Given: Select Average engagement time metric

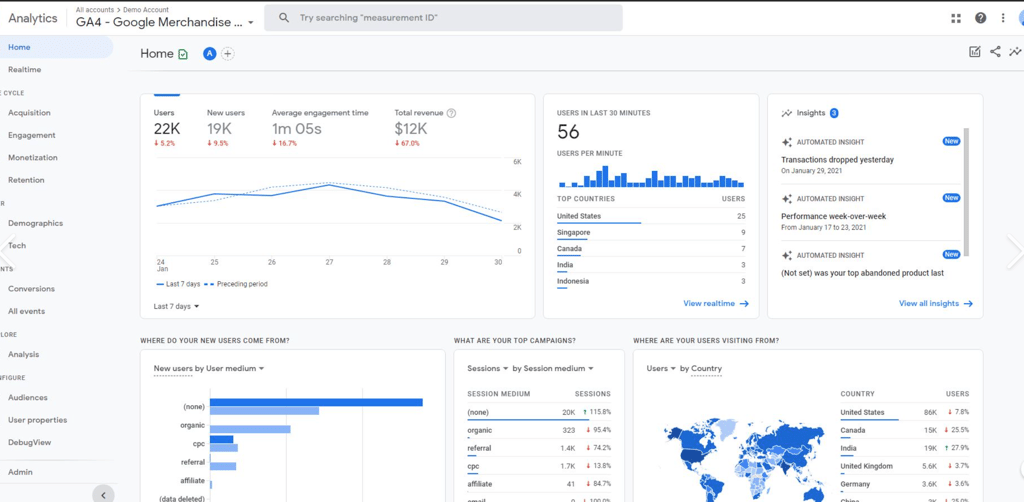Looking at the screenshot, I should point(320,128).
